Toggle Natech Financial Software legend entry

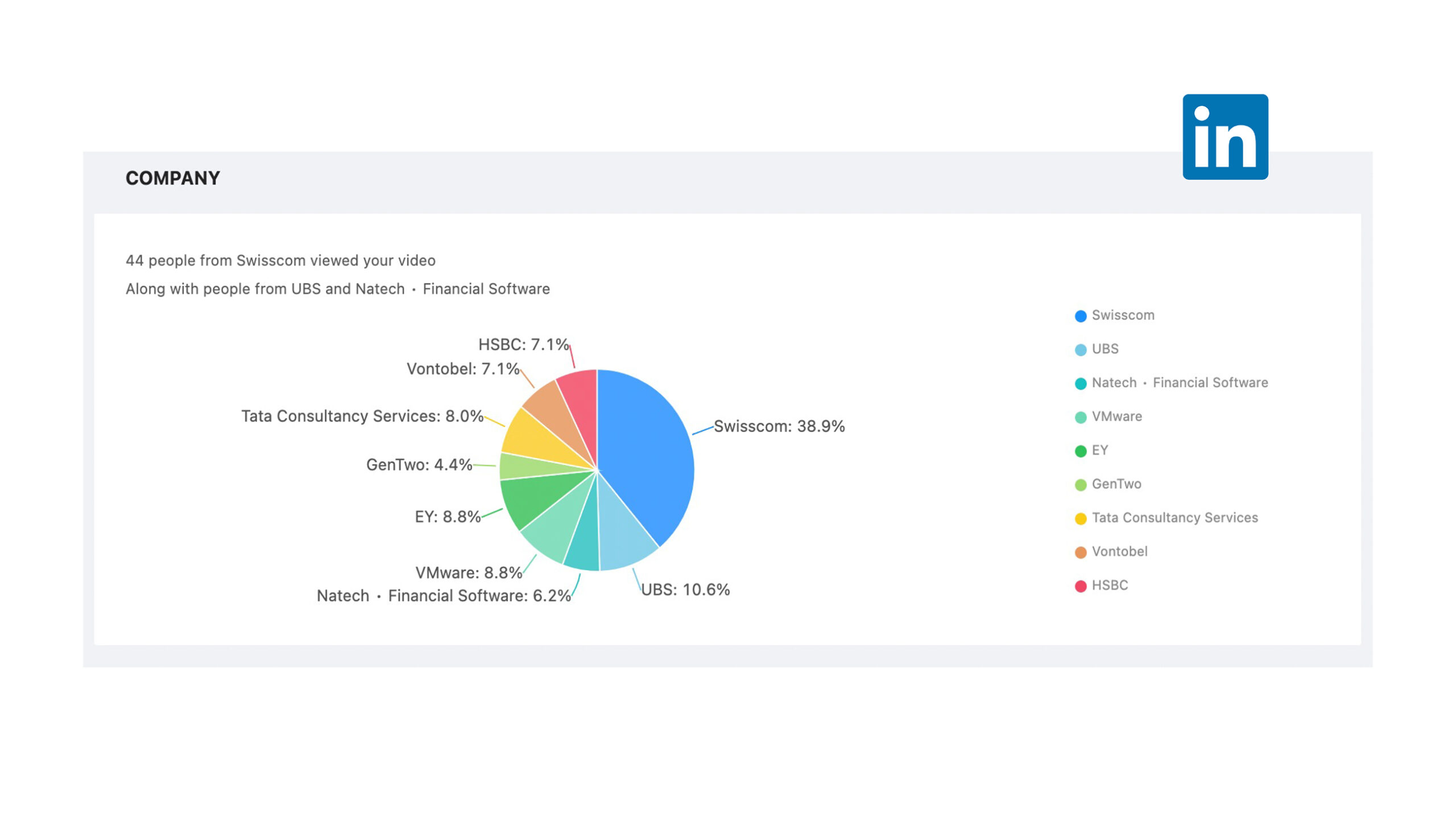(1172, 383)
